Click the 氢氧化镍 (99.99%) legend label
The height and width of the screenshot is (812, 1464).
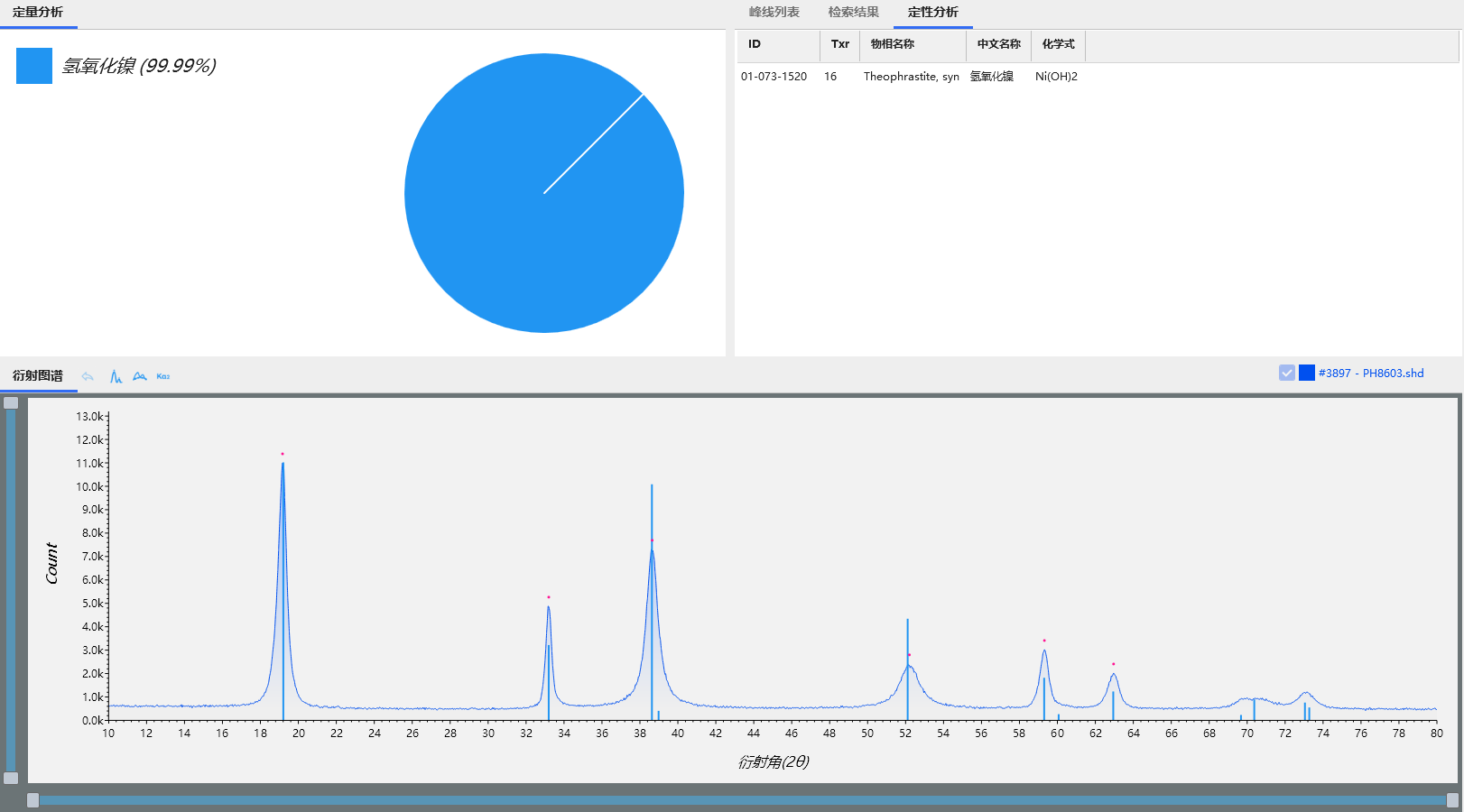[139, 66]
